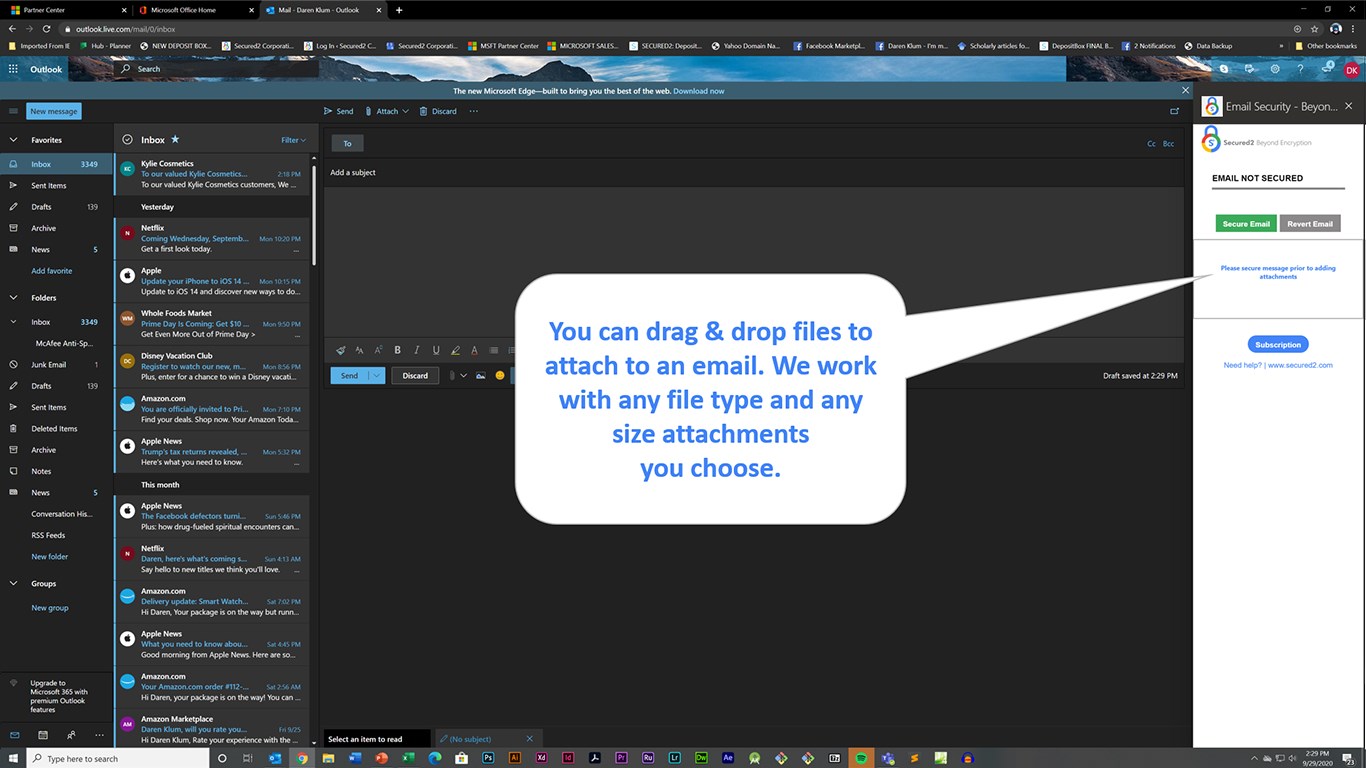Switch to the Microsoft Office Home tab

(x=196, y=10)
